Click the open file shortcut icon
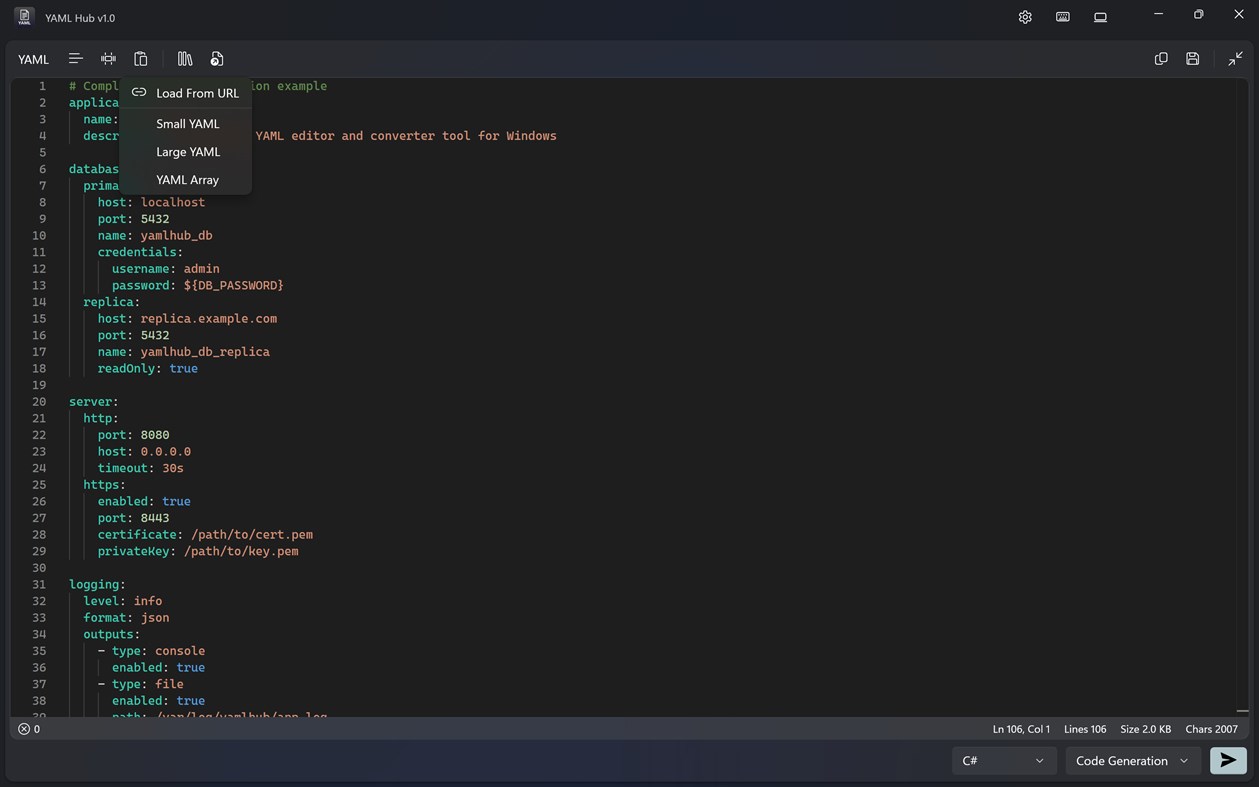 point(217,59)
